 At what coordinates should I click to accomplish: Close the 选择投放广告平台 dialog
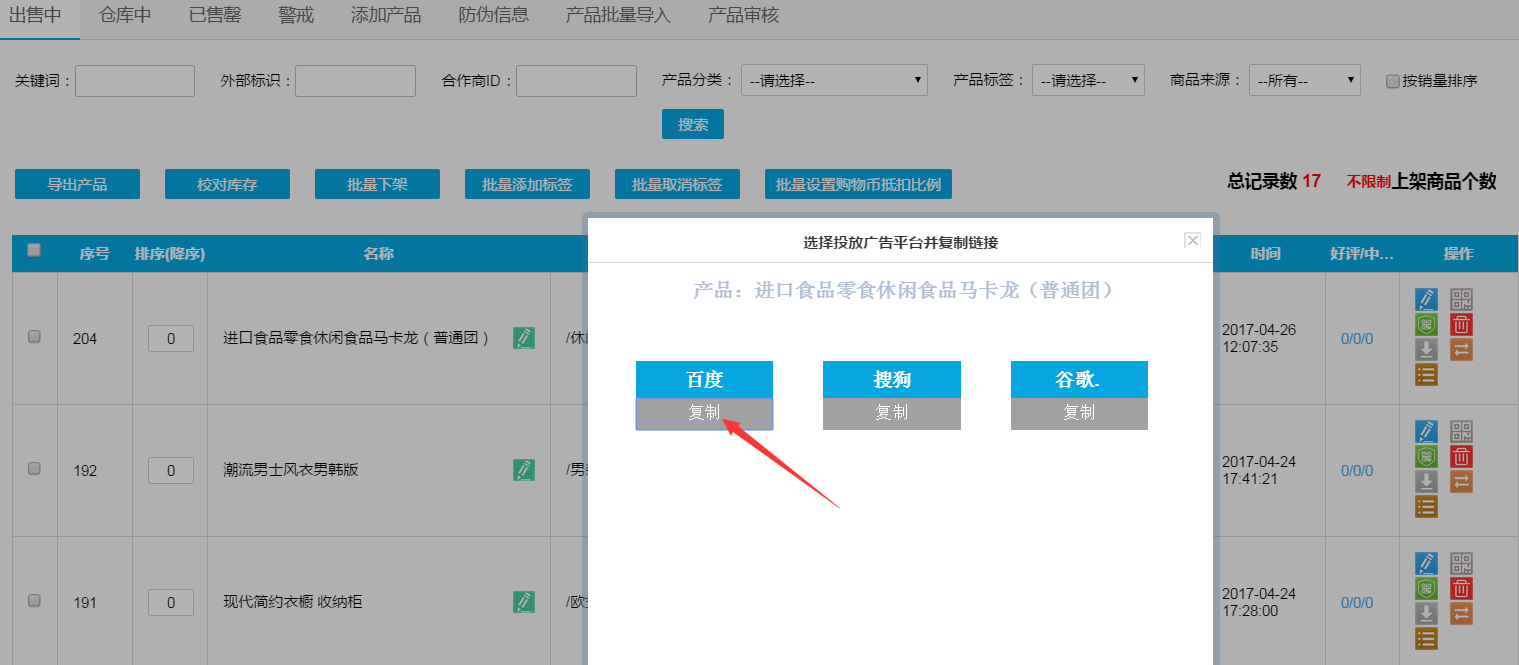tap(1192, 240)
